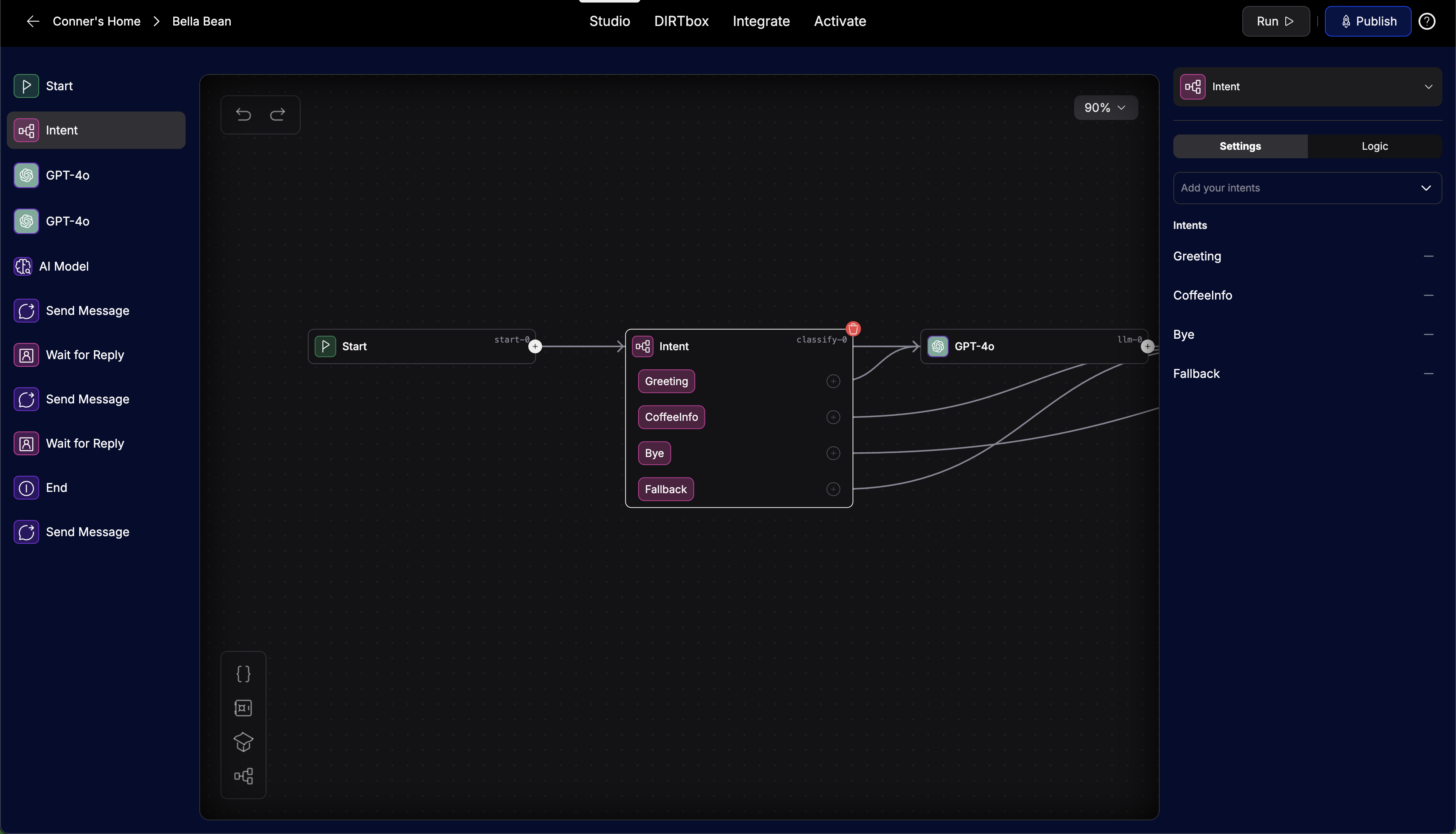Select the Start node icon in the sidebar
The width and height of the screenshot is (1456, 834).
click(x=26, y=86)
